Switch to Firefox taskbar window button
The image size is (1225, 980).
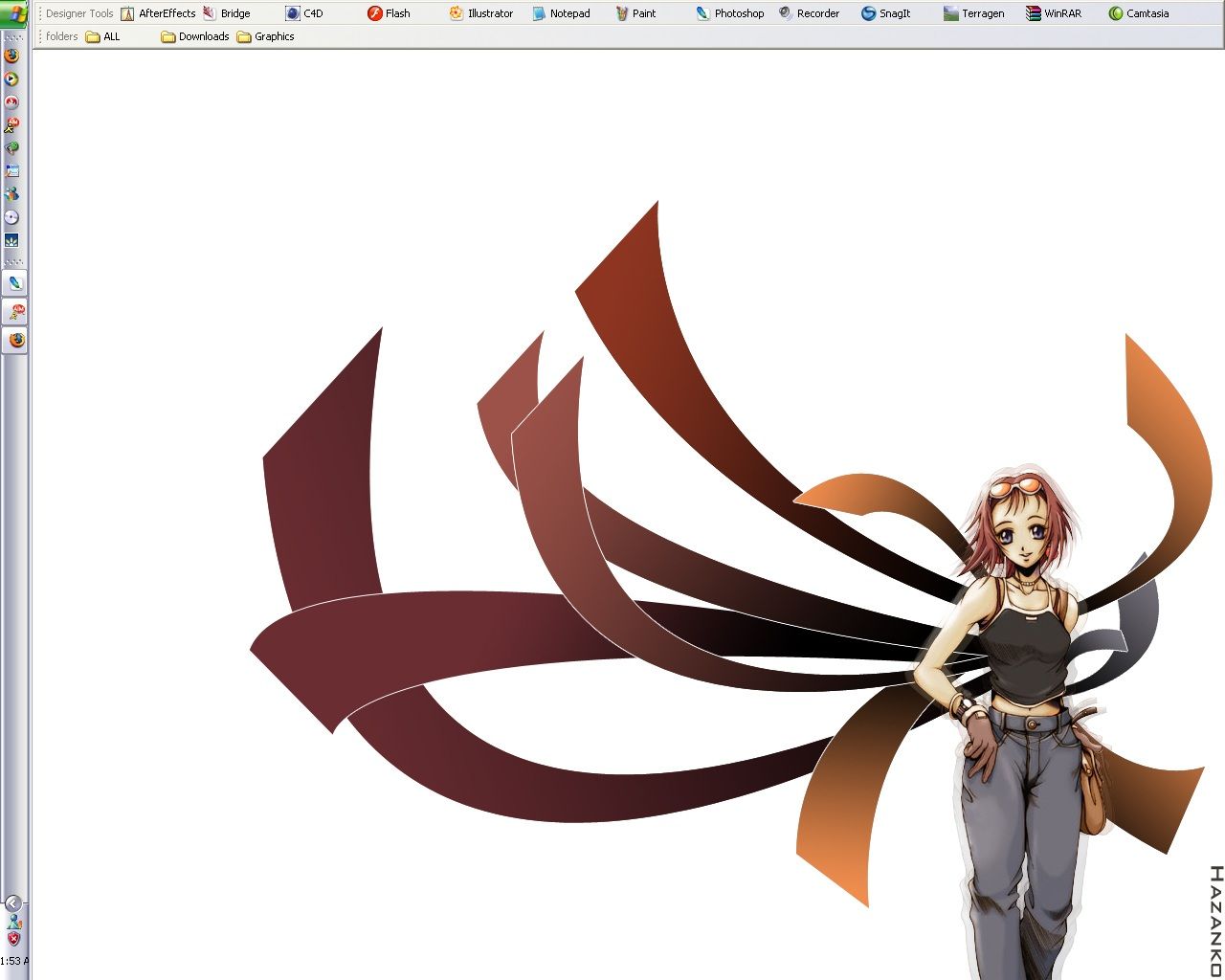point(15,340)
